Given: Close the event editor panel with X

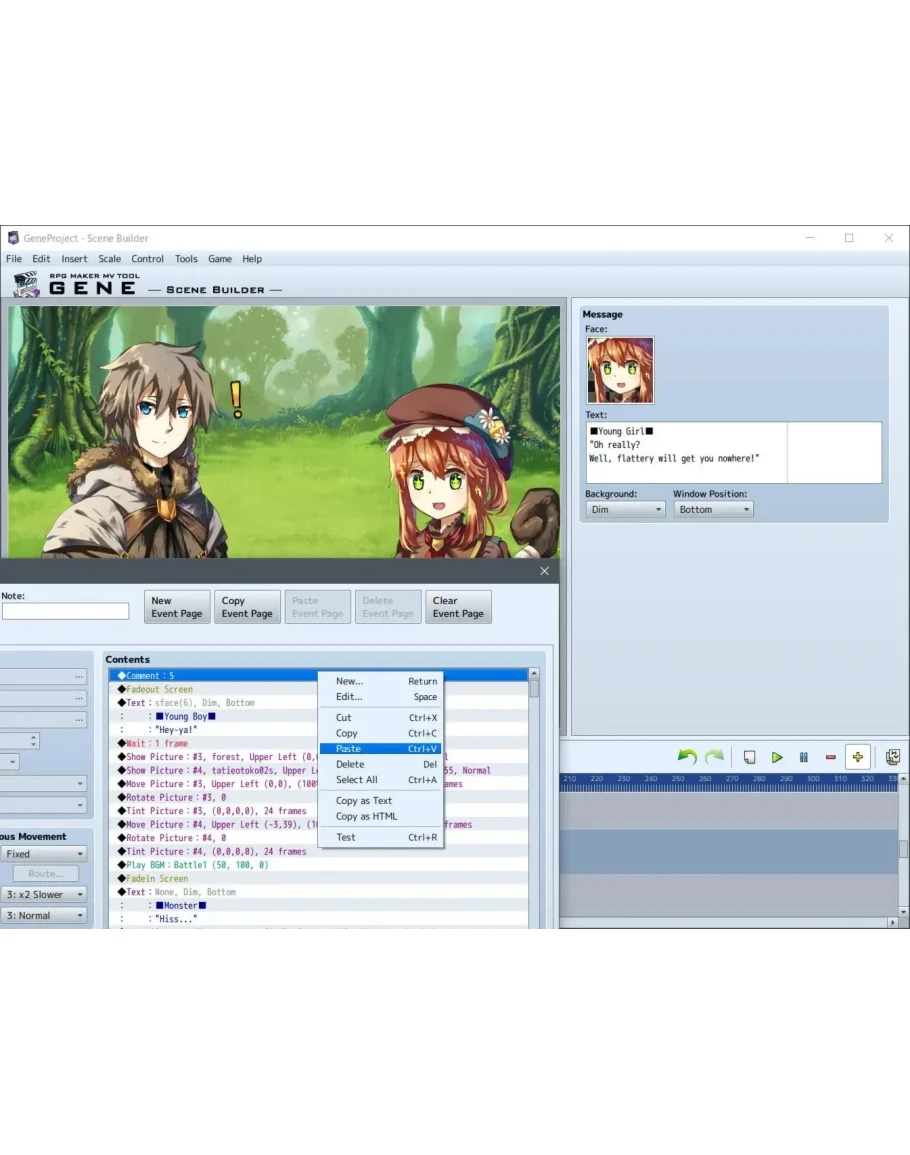Looking at the screenshot, I should click(x=544, y=571).
